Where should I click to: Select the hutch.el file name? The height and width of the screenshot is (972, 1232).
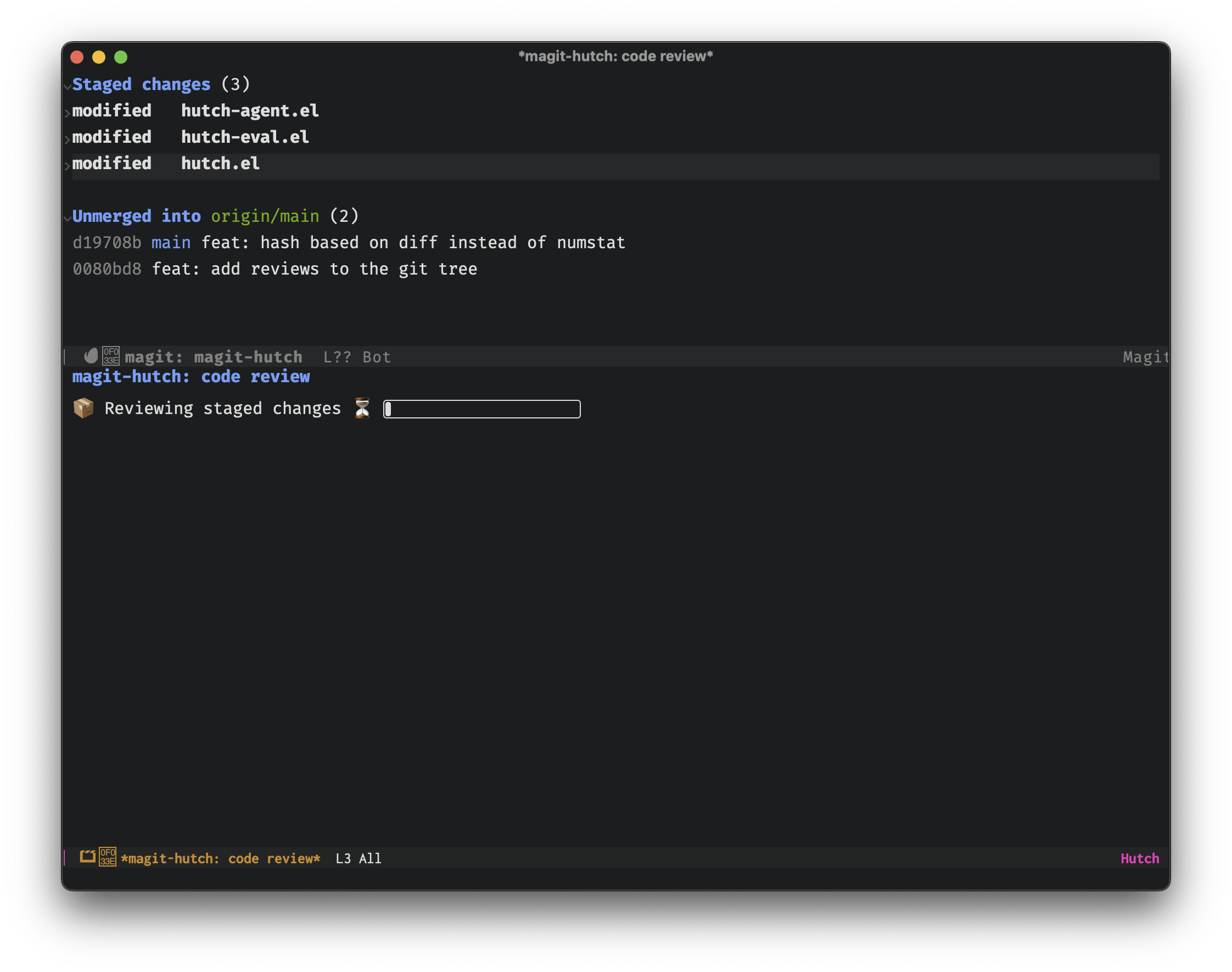click(x=220, y=163)
